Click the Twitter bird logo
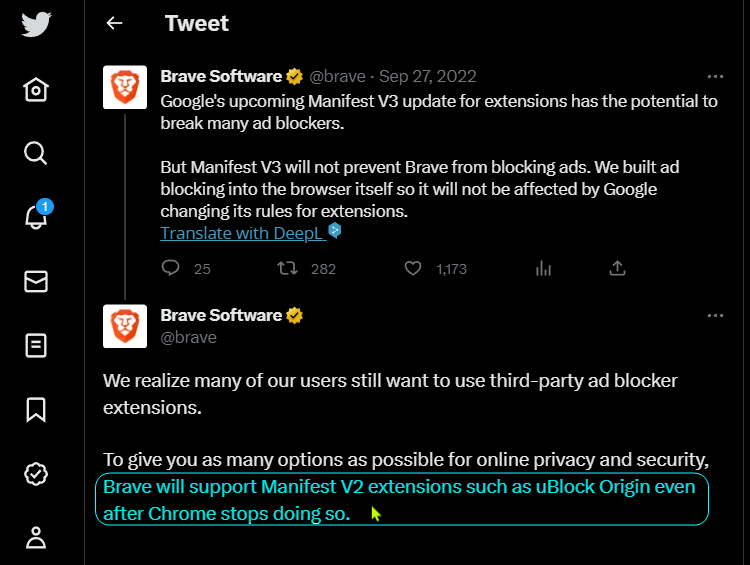The image size is (750, 565). click(36, 24)
